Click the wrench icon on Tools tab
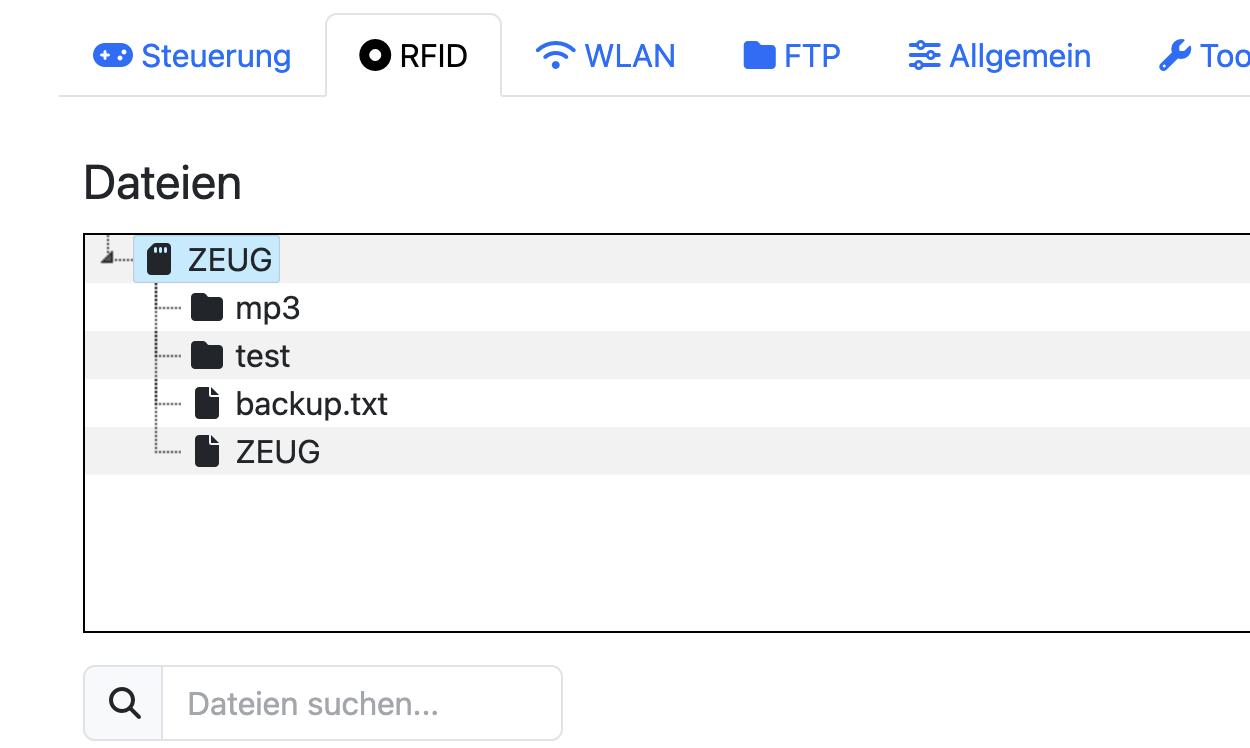Viewport: 1250px width, 748px height. [1175, 56]
